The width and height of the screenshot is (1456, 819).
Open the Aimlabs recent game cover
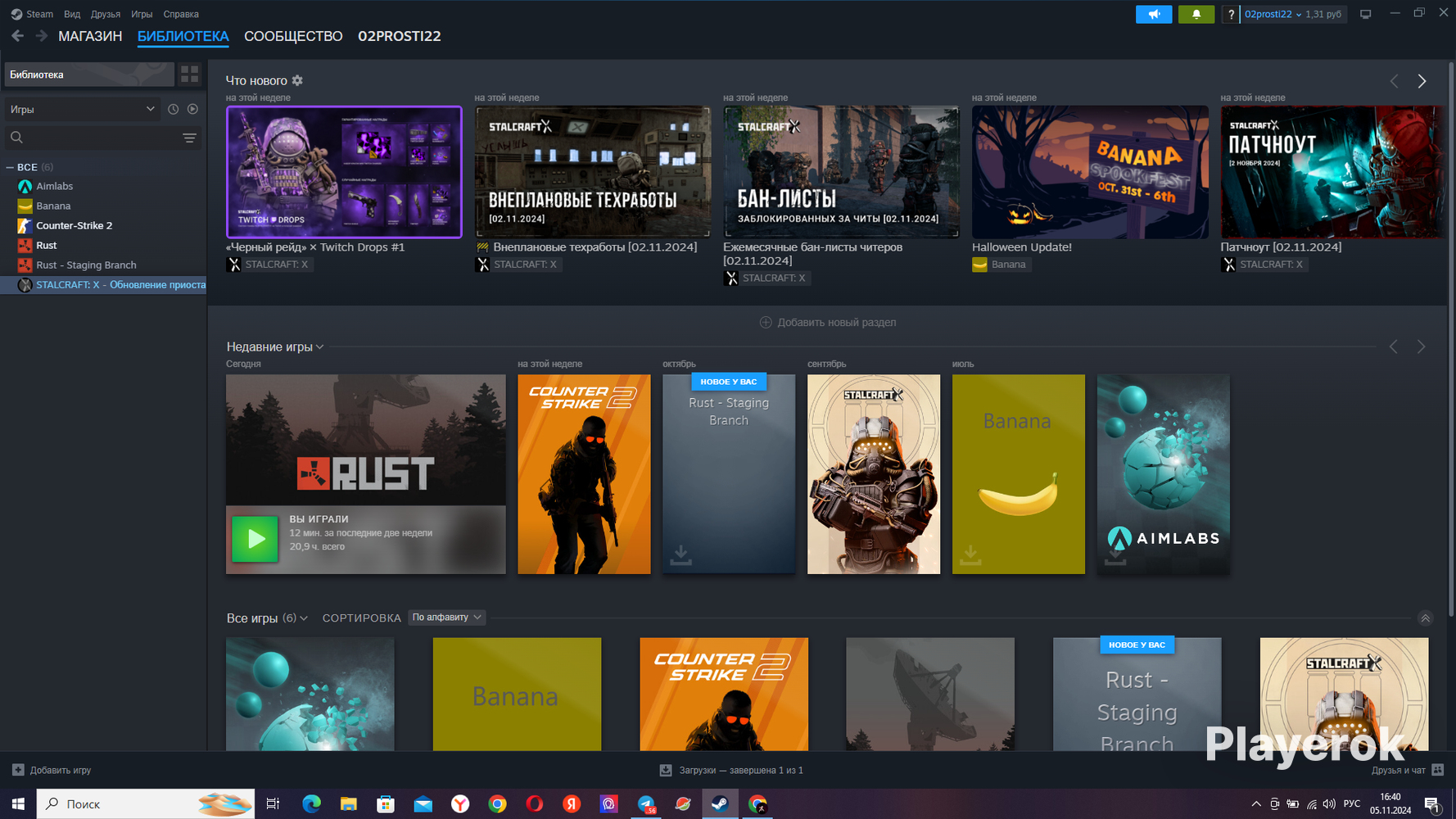coord(1163,474)
